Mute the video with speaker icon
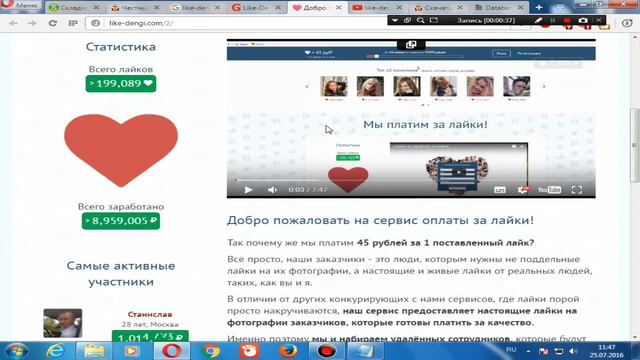 tap(272, 190)
